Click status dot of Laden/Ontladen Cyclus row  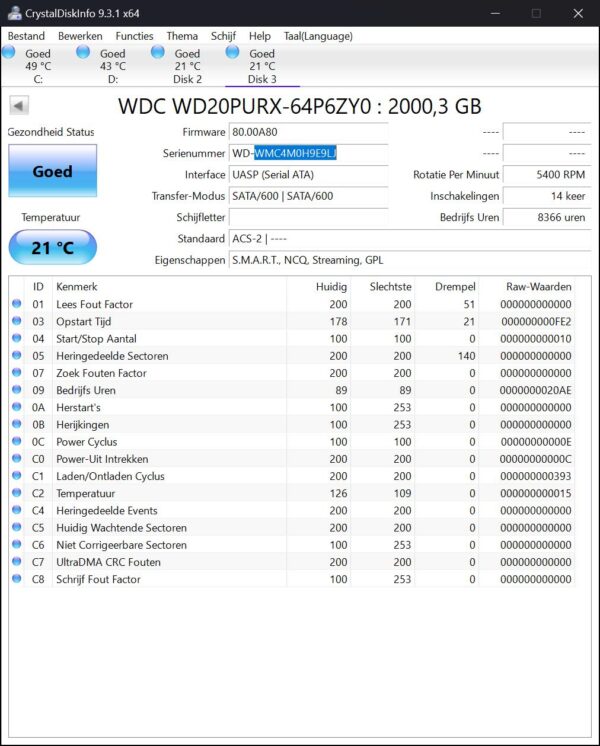[x=17, y=475]
